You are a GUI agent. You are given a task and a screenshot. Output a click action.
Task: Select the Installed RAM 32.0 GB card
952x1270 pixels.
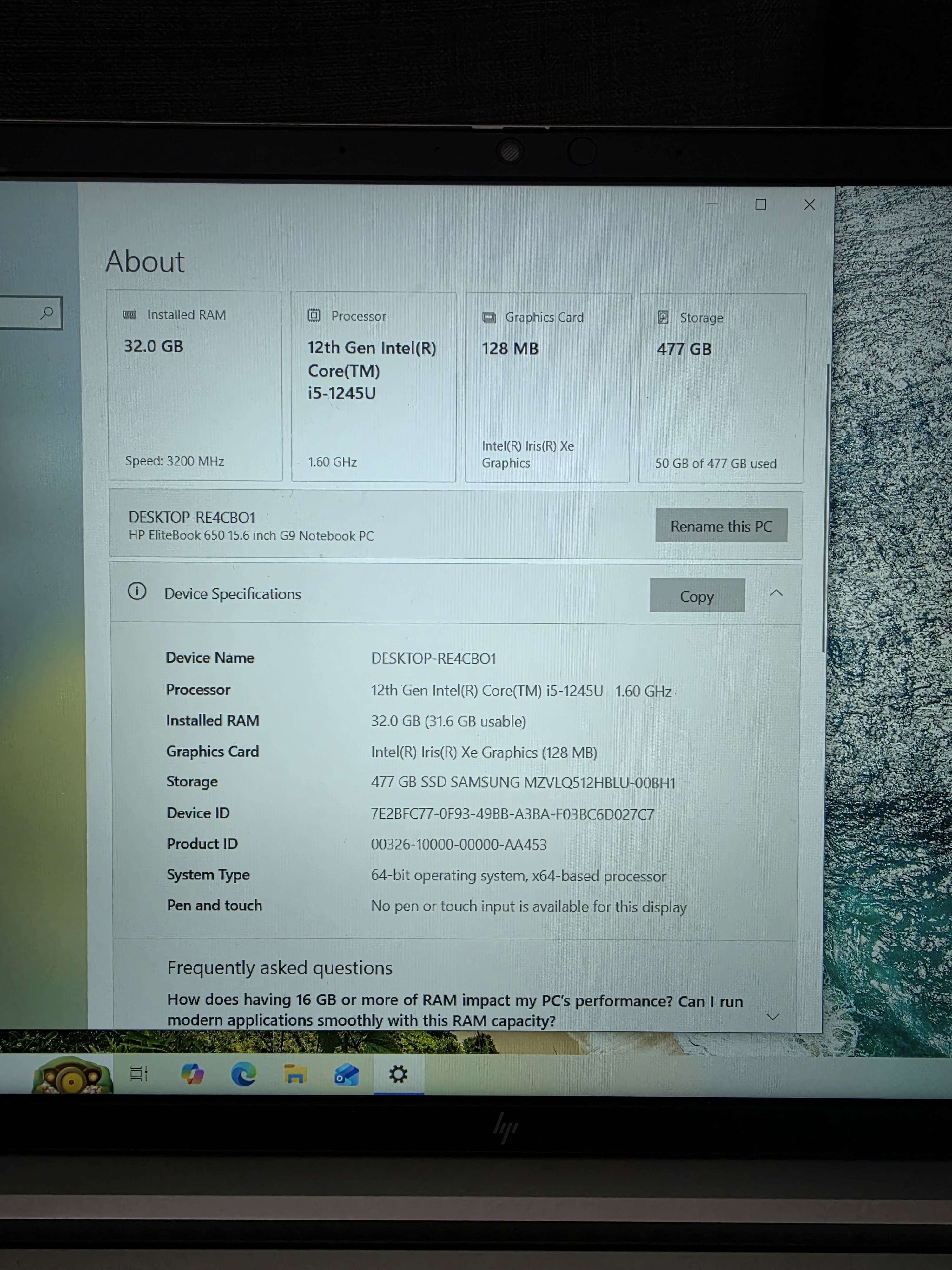point(195,386)
